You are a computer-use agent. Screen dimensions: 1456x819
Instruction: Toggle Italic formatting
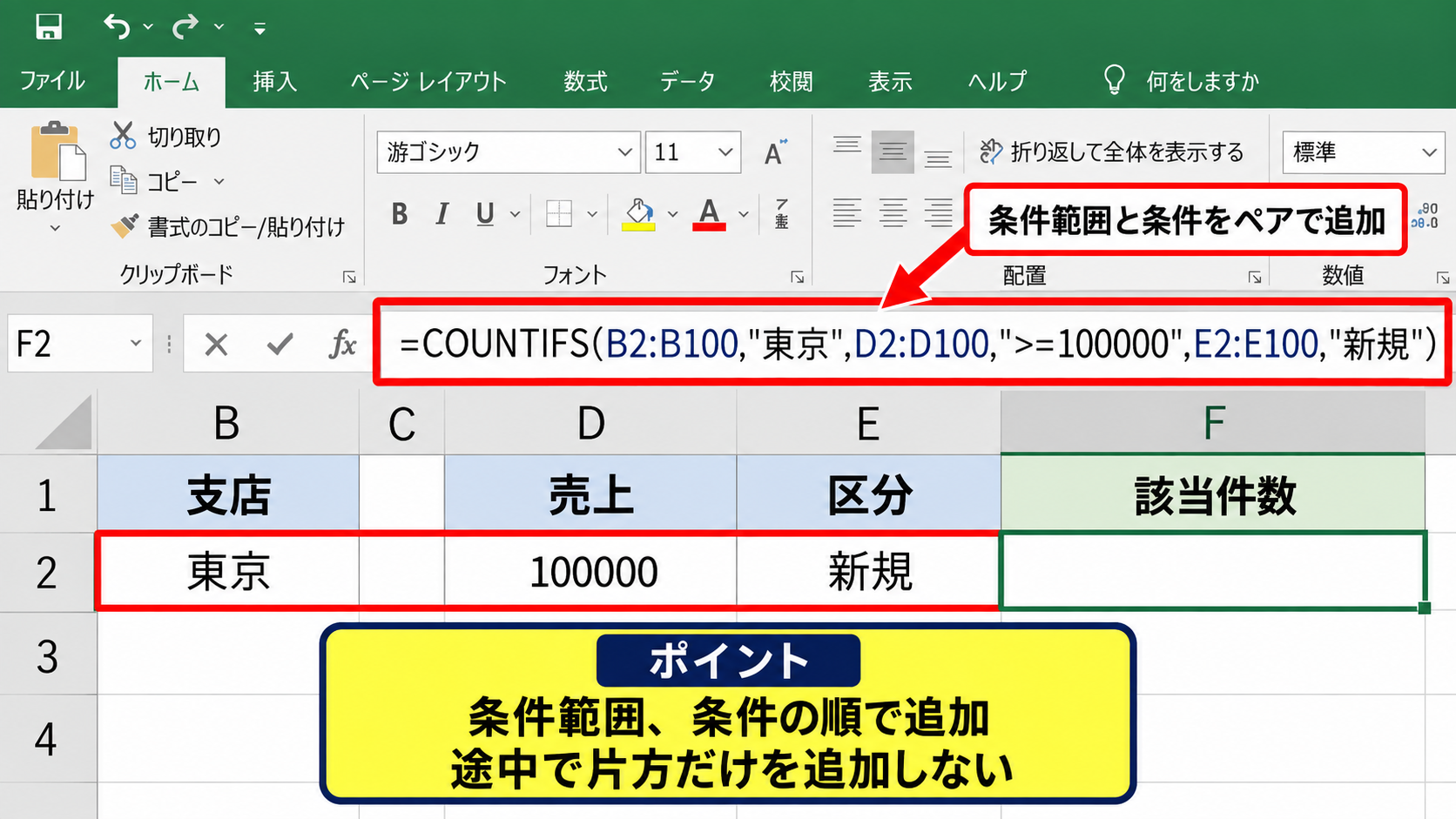pos(442,214)
